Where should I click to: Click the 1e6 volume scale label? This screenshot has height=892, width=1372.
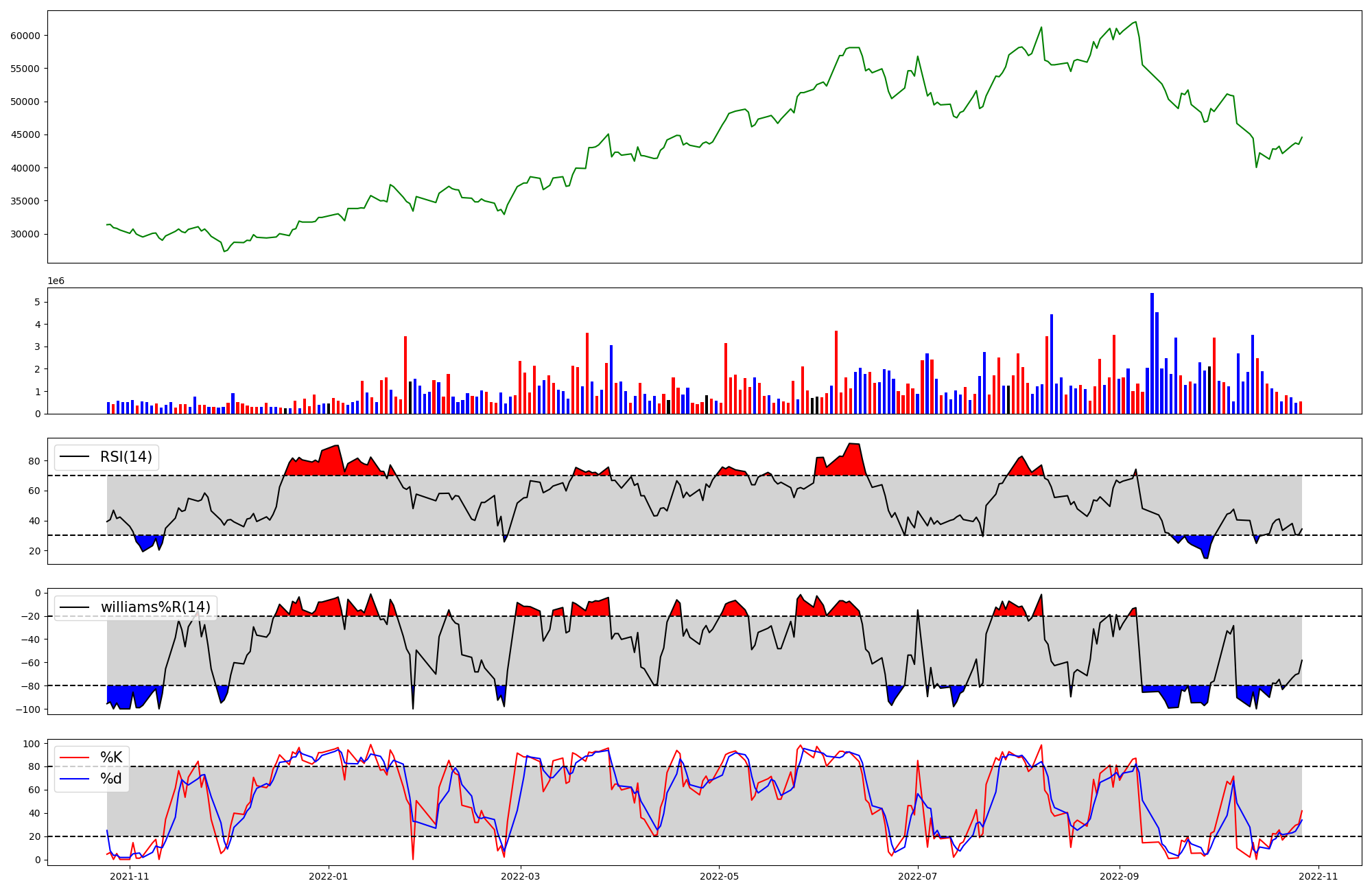[56, 281]
